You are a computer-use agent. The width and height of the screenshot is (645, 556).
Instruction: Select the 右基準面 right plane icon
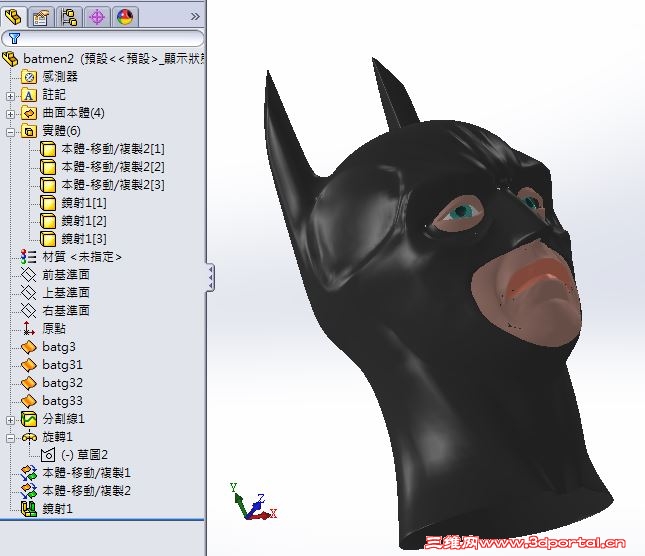pos(29,311)
